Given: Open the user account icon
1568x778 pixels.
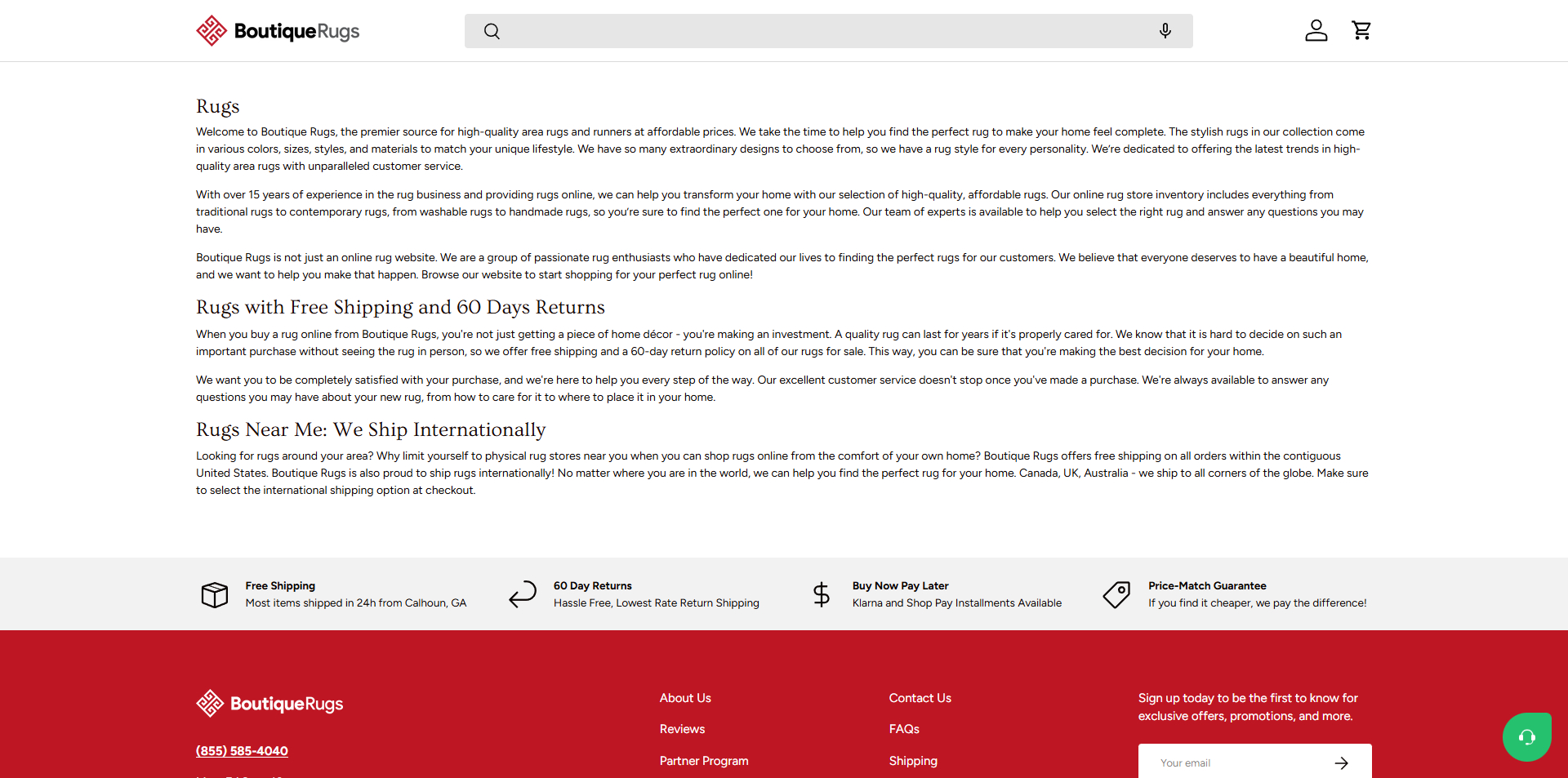Looking at the screenshot, I should [x=1316, y=31].
